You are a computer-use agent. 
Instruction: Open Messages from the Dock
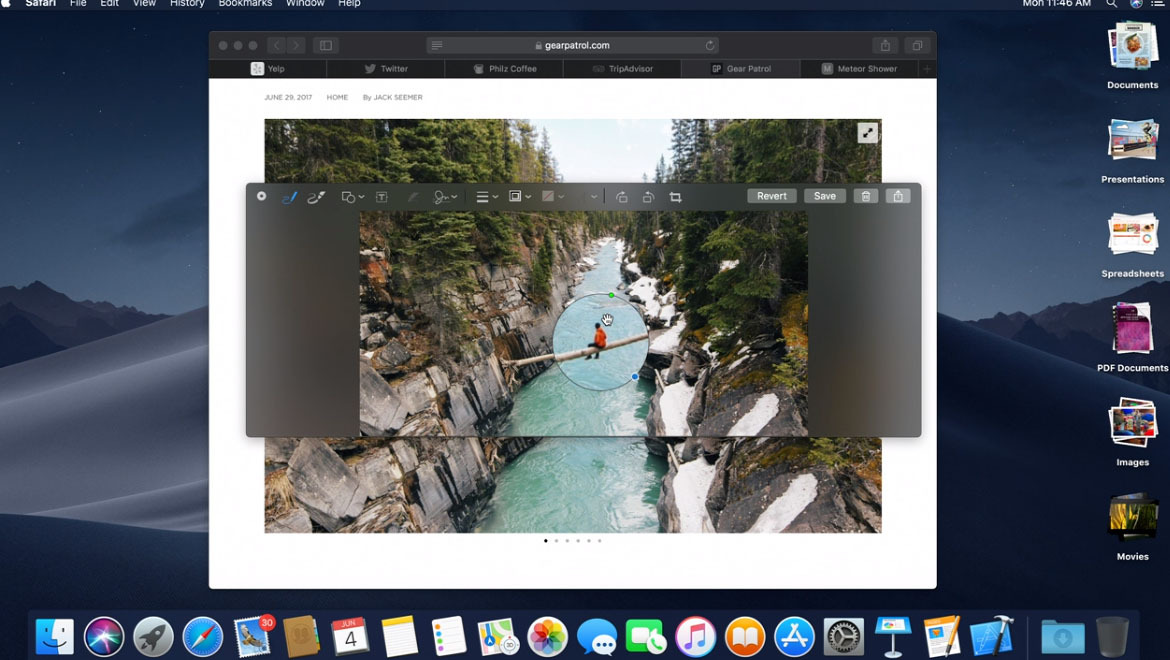coord(597,637)
